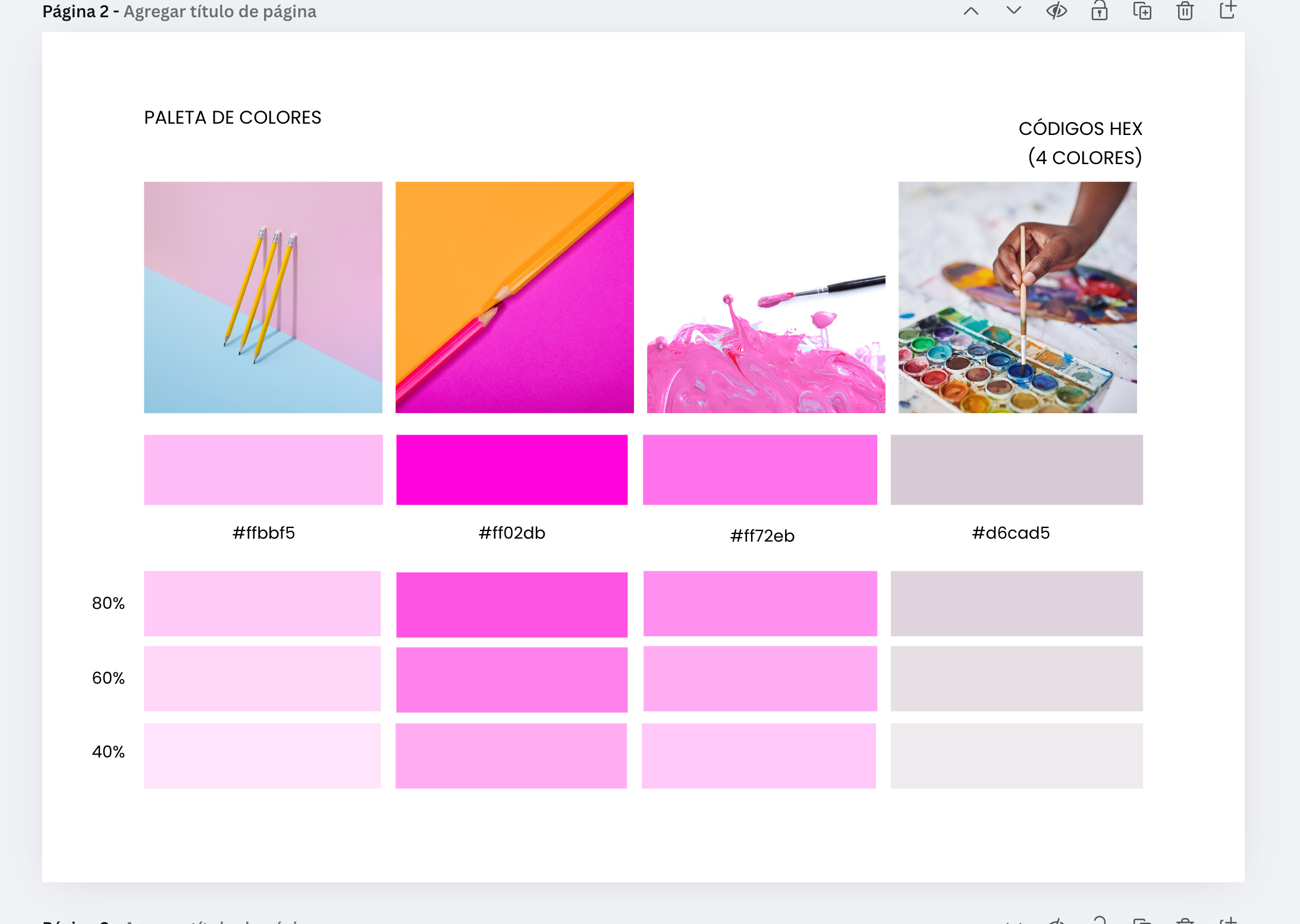The image size is (1300, 924).
Task: Select the 'CÓDIGOS HEX (4 COLORES)' text
Action: pos(1081,143)
